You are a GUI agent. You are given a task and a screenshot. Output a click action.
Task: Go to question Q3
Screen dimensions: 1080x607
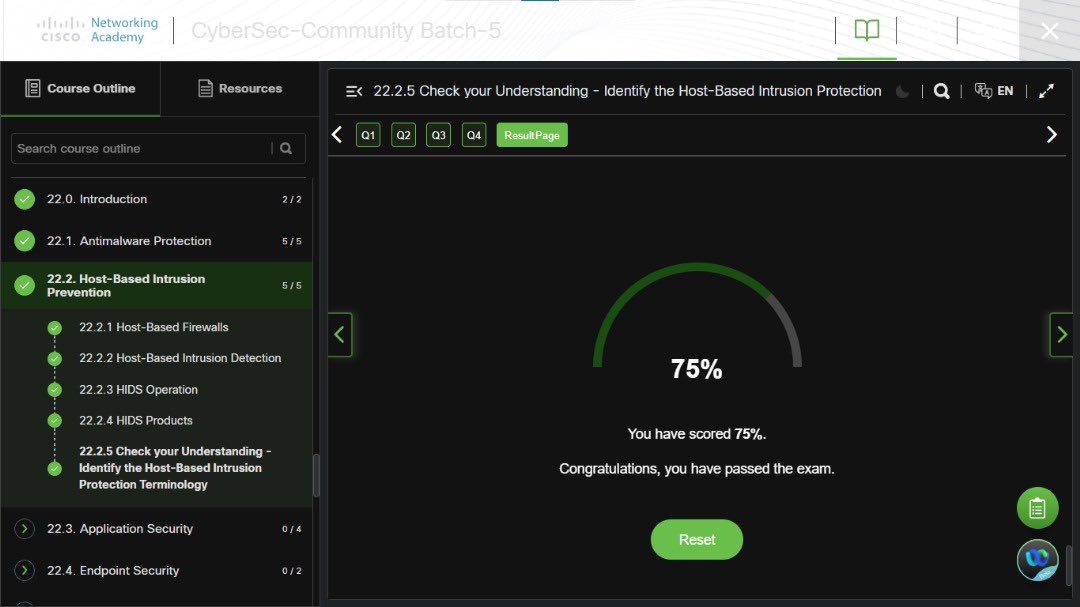point(438,135)
